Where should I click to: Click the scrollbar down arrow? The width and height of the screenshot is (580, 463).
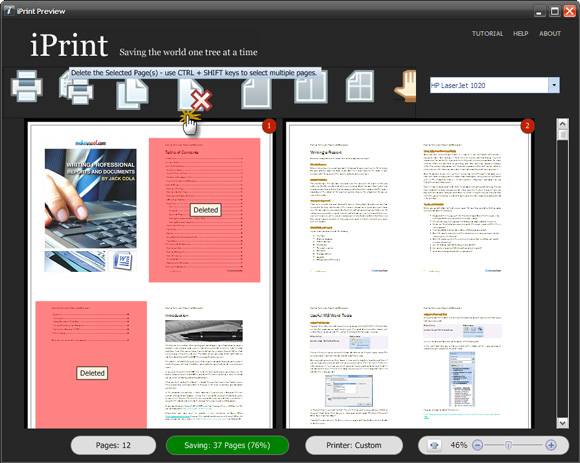click(562, 422)
